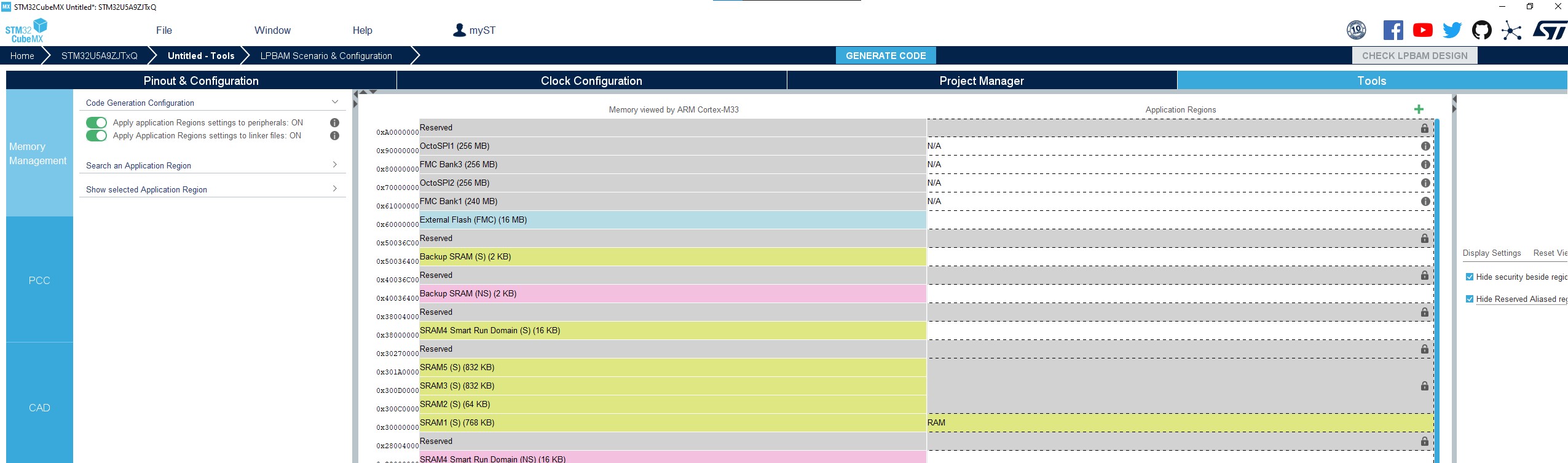This screenshot has width=1568, height=463.
Task: Open LPBAM Scenario & Configuration breadcrumb
Action: (x=326, y=55)
